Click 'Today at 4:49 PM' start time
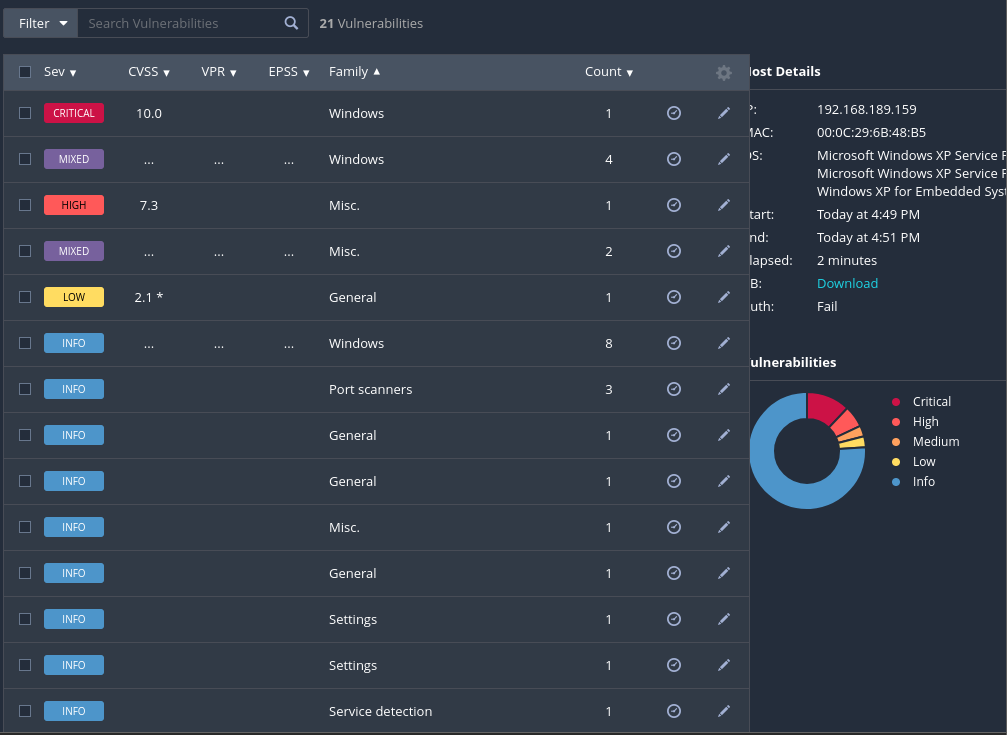The height and width of the screenshot is (735, 1007). coord(868,215)
